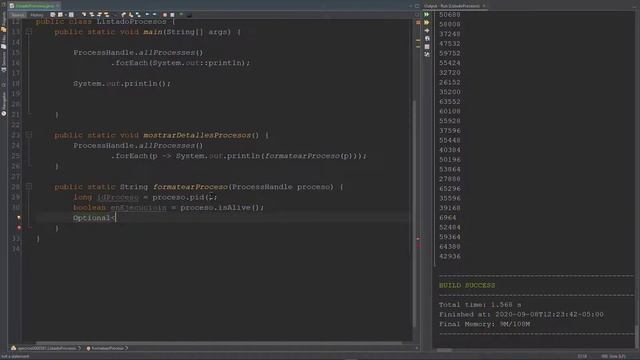640x360 pixels.
Task: Re-run the build with green double-arrow icon
Action: pyautogui.click(x=427, y=14)
